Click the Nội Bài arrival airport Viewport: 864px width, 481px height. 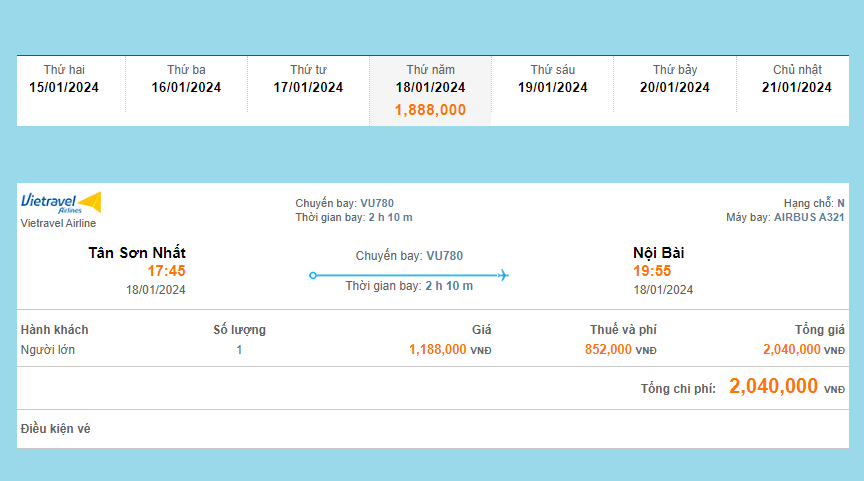click(x=659, y=253)
